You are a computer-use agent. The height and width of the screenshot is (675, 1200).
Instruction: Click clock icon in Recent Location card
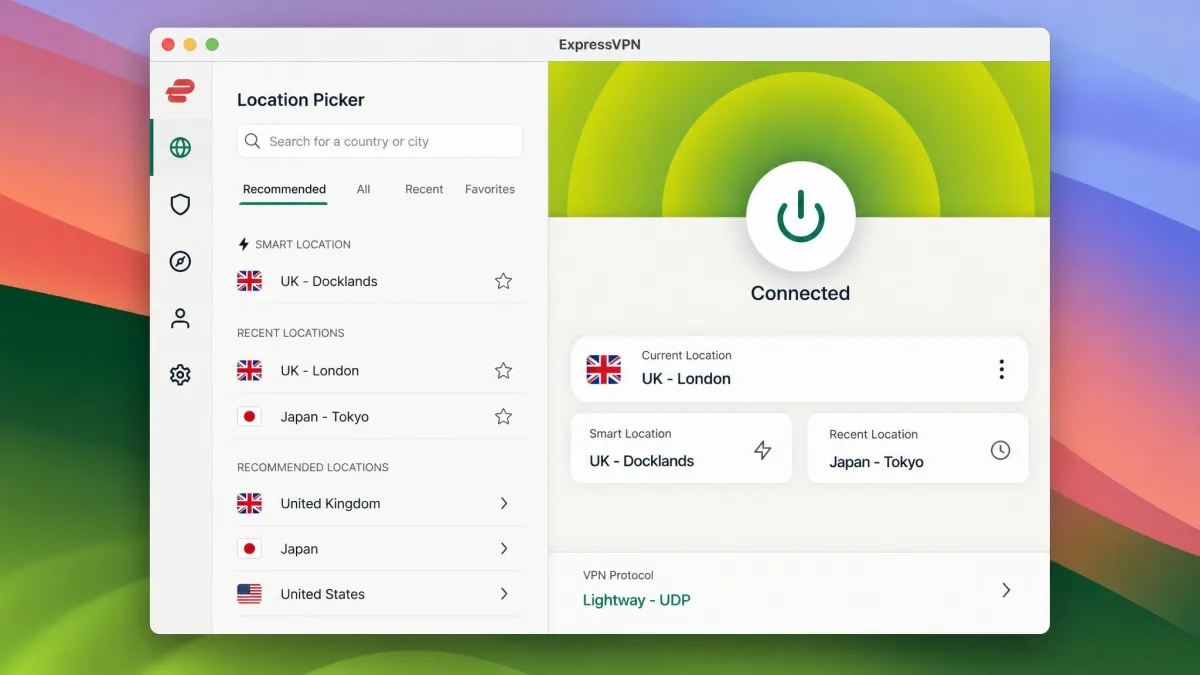click(1000, 450)
